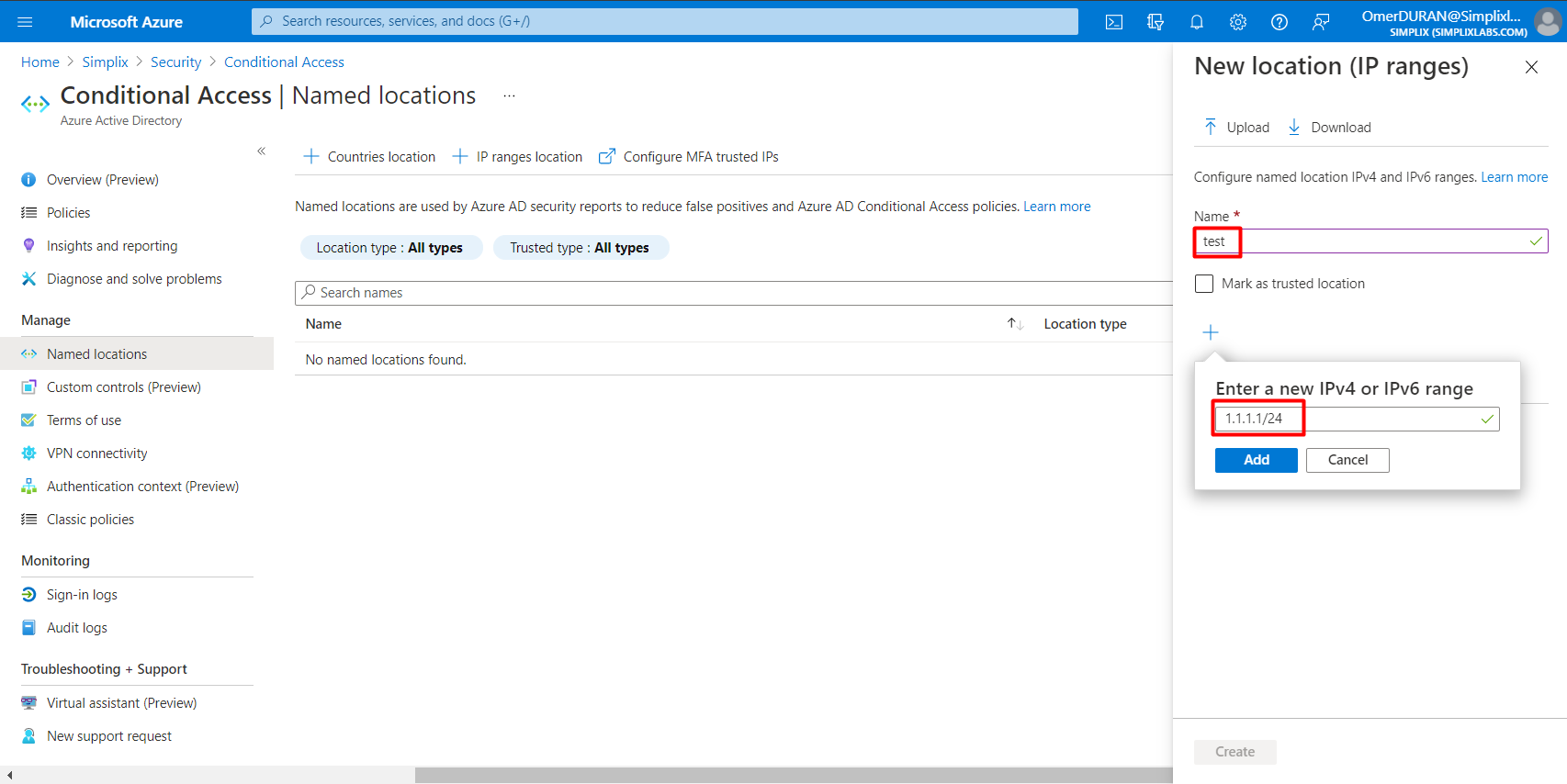1567x784 pixels.
Task: Click the horizontal scrollbar thumb at bottom
Action: [x=794, y=776]
